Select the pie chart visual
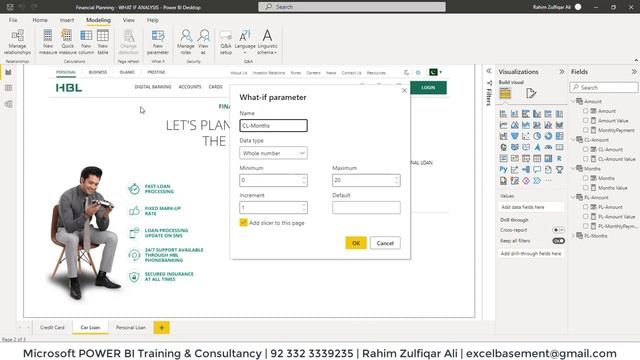640x360 pixels. point(537,136)
